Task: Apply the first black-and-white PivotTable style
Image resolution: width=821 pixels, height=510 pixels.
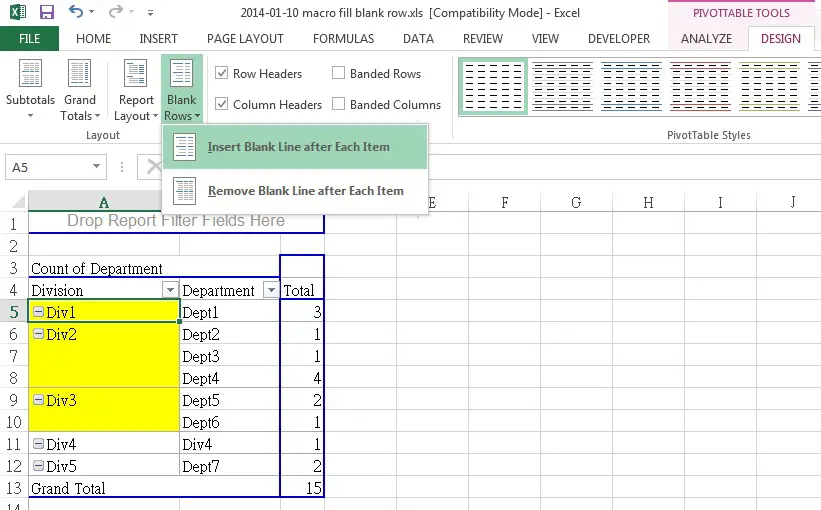Action: 493,86
